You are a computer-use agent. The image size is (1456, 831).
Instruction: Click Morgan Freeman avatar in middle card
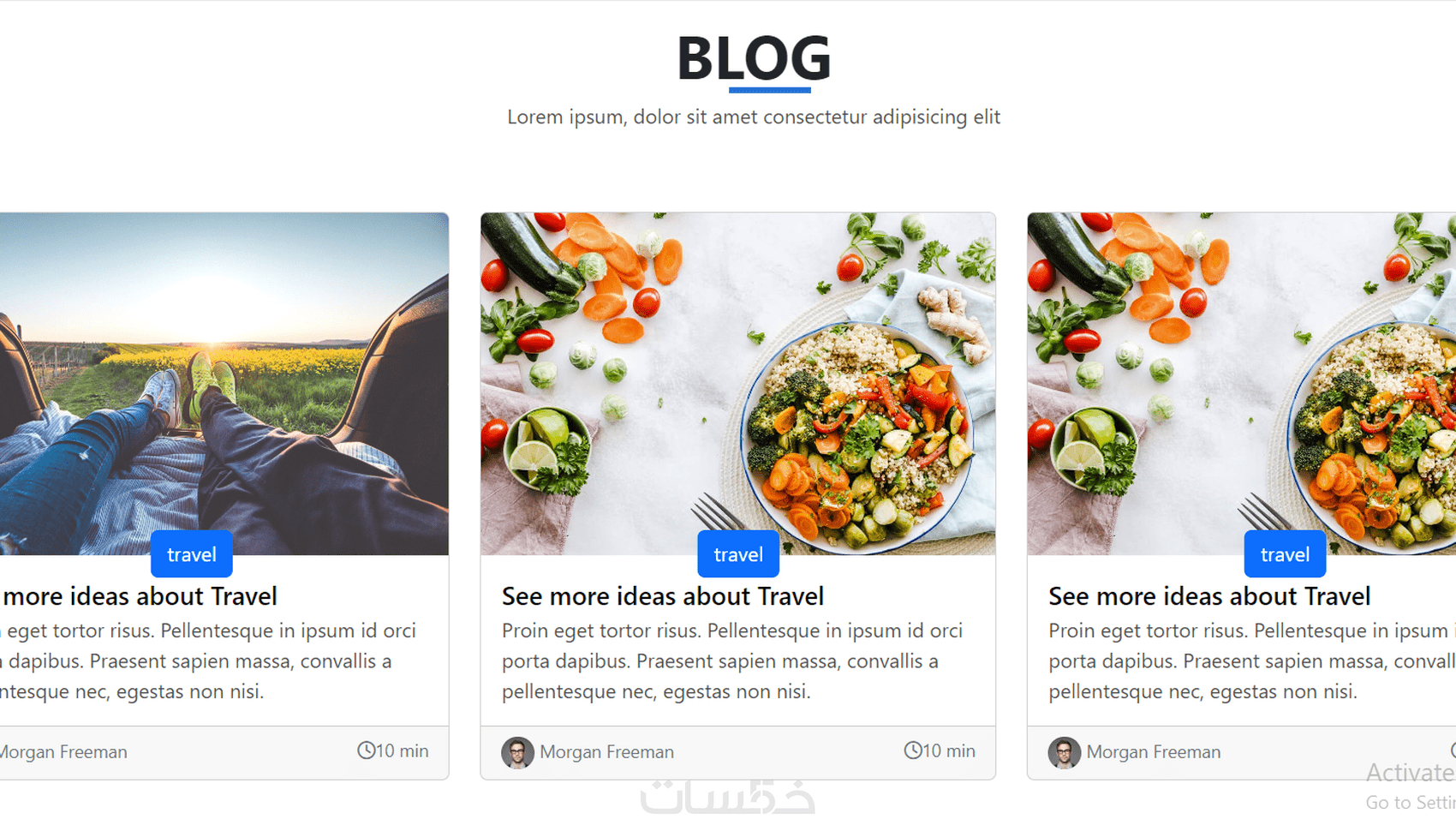click(517, 752)
